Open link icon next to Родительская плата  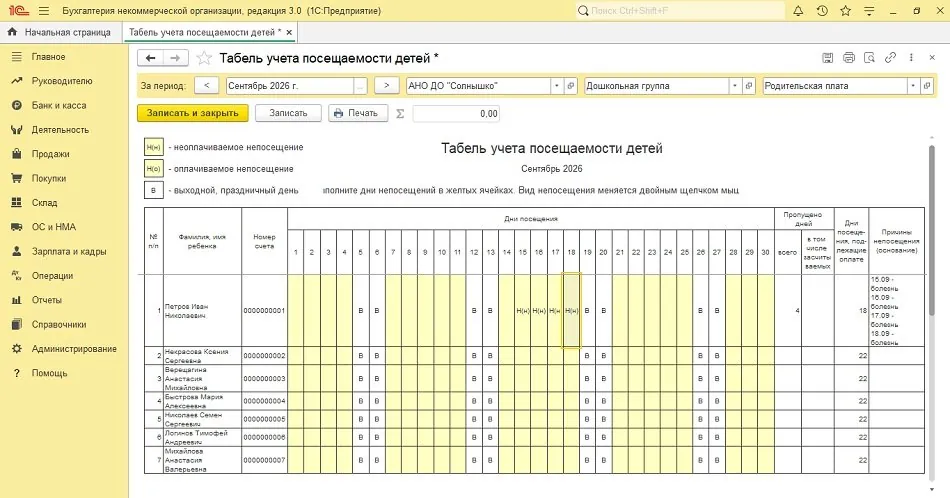point(926,86)
